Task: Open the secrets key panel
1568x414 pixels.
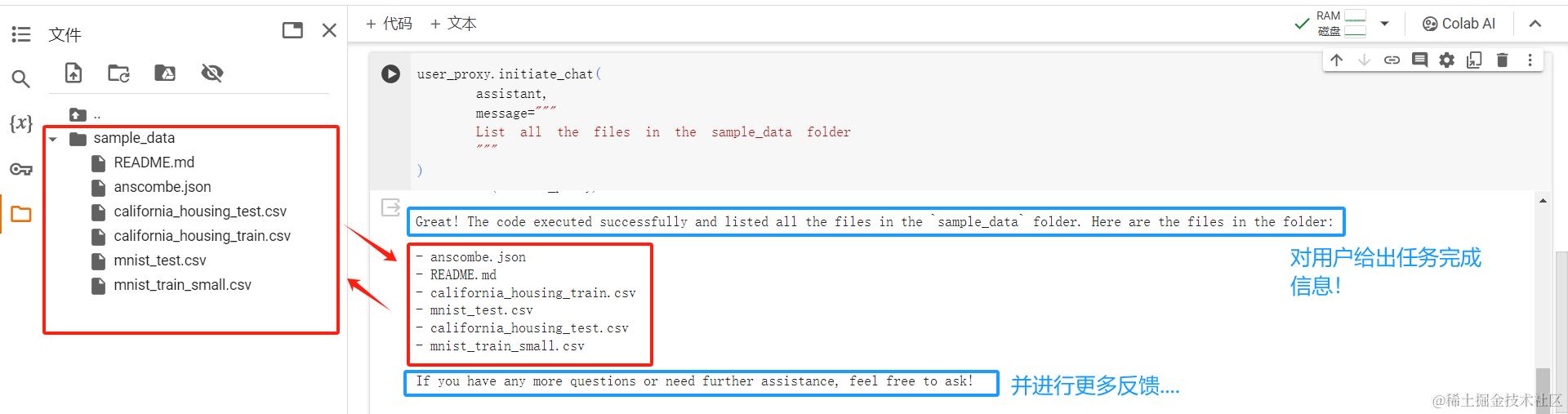Action: click(21, 169)
